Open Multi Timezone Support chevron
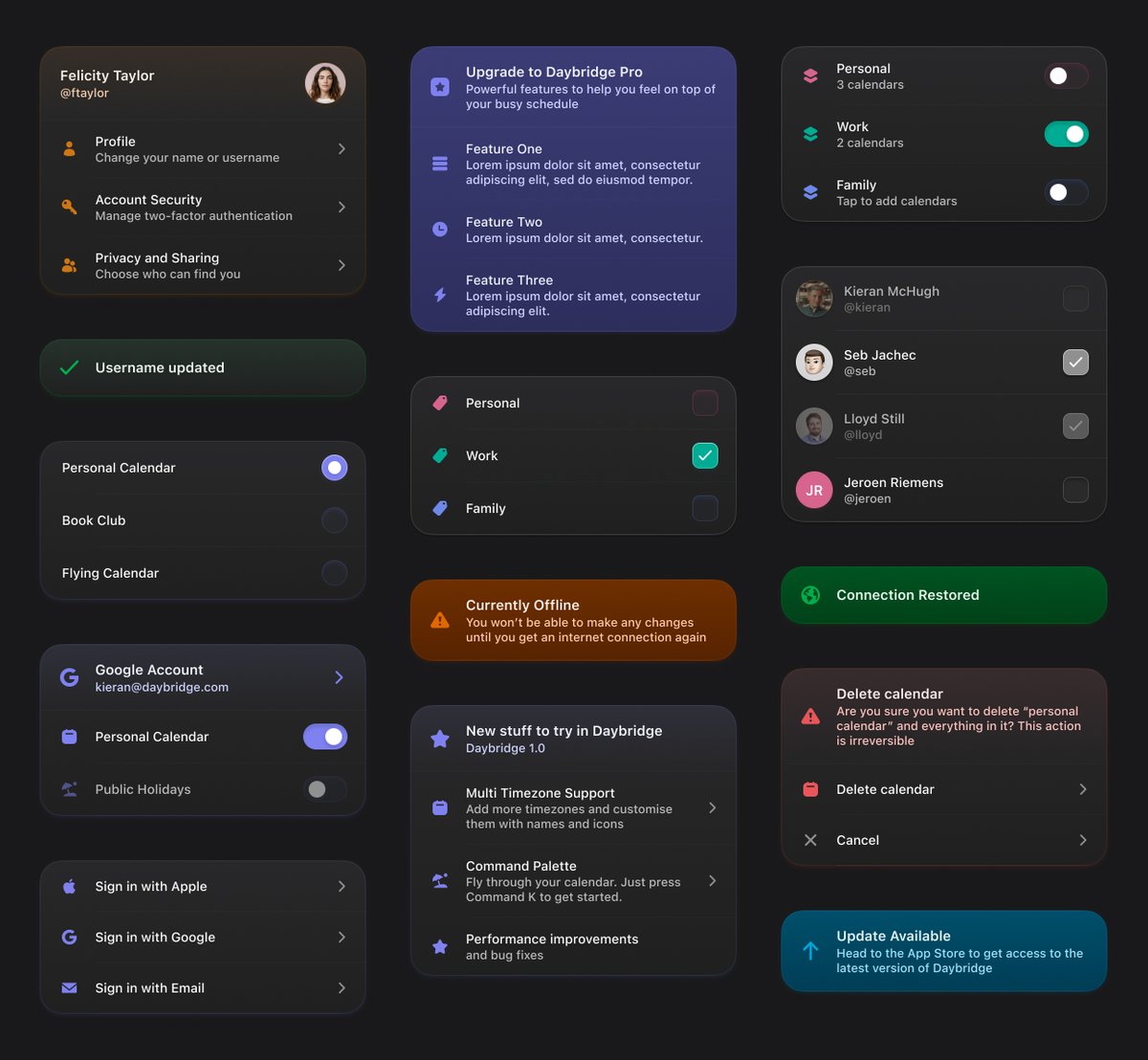 click(x=713, y=808)
